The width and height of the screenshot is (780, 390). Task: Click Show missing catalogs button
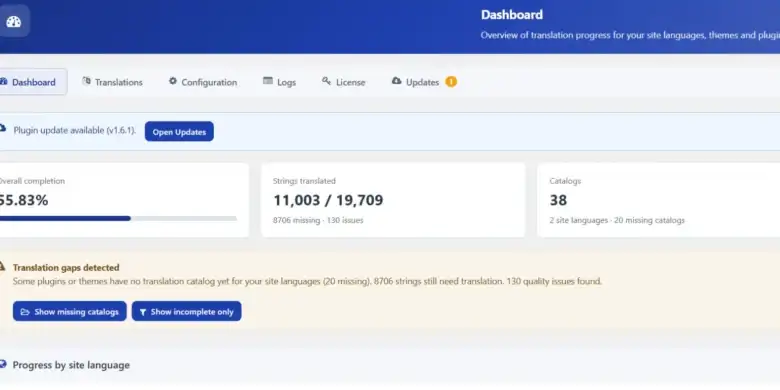[70, 311]
